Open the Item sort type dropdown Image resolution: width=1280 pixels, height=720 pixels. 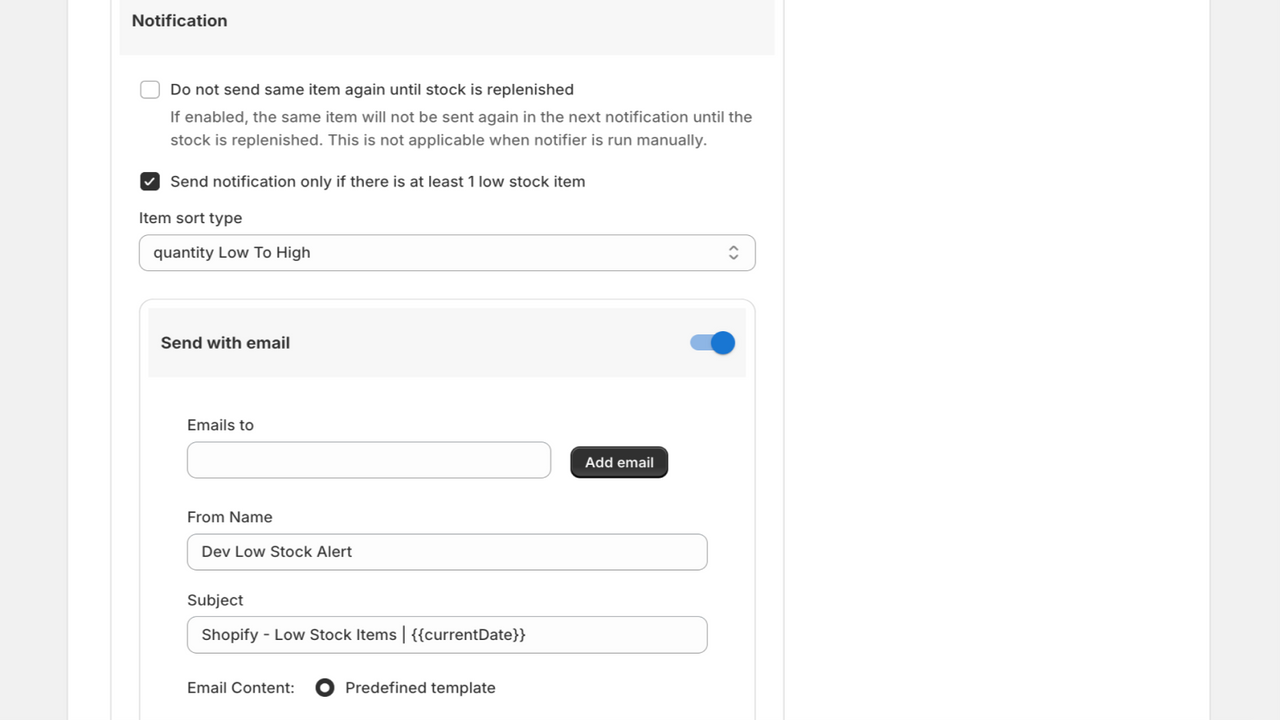coord(447,253)
